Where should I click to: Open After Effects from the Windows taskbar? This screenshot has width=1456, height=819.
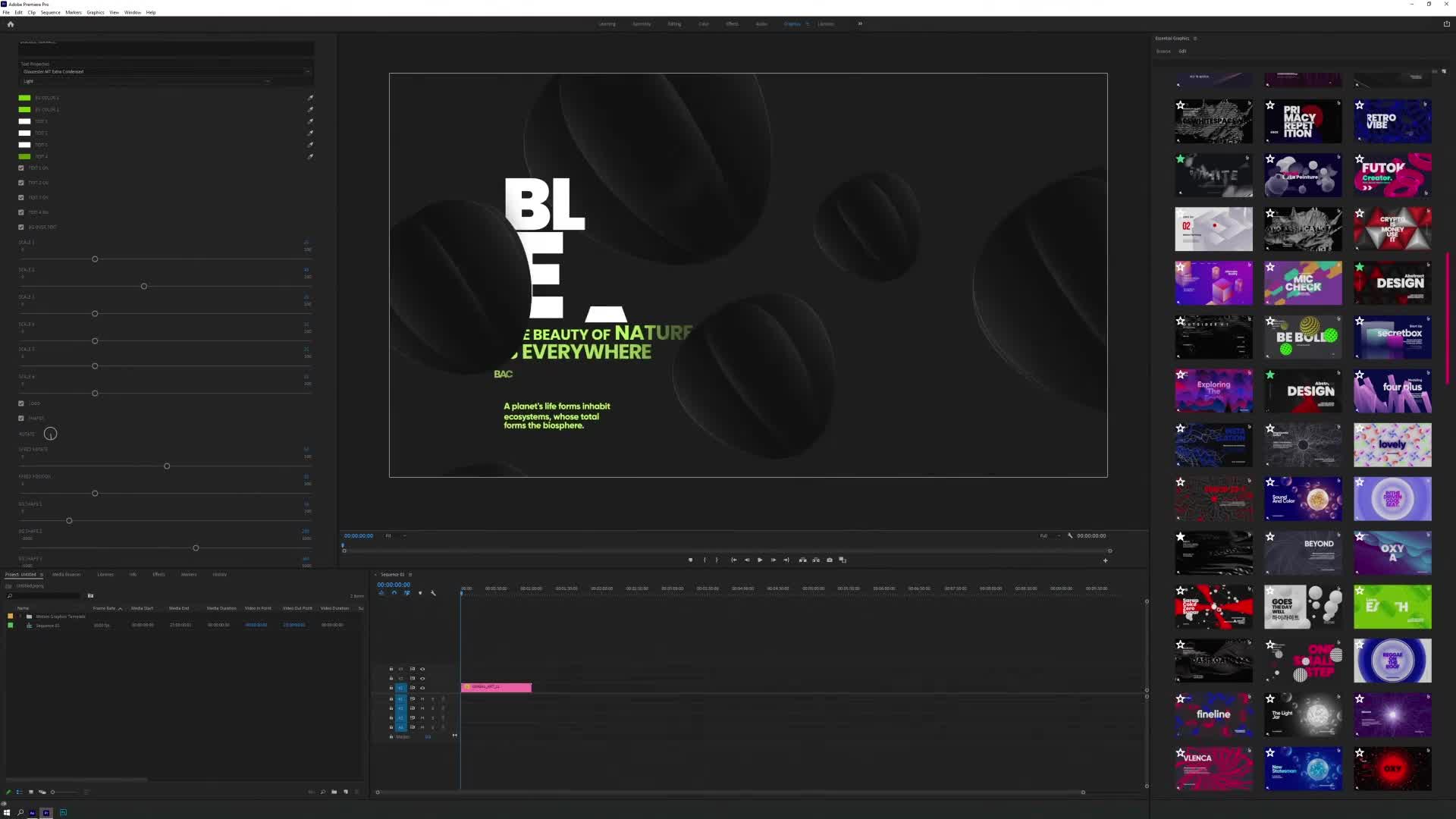click(33, 812)
